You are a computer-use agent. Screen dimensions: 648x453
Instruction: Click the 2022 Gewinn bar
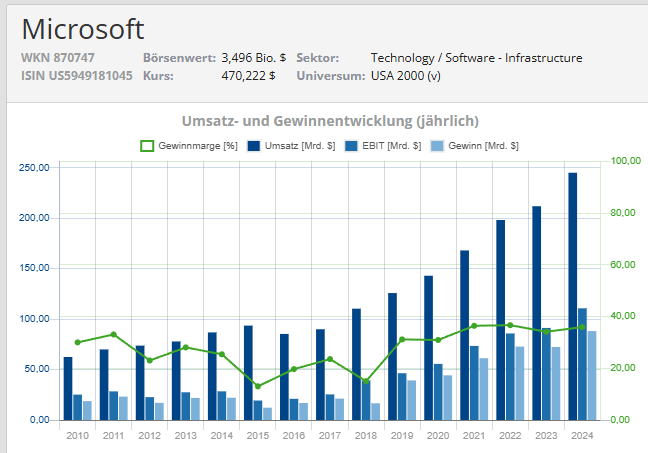coord(520,383)
